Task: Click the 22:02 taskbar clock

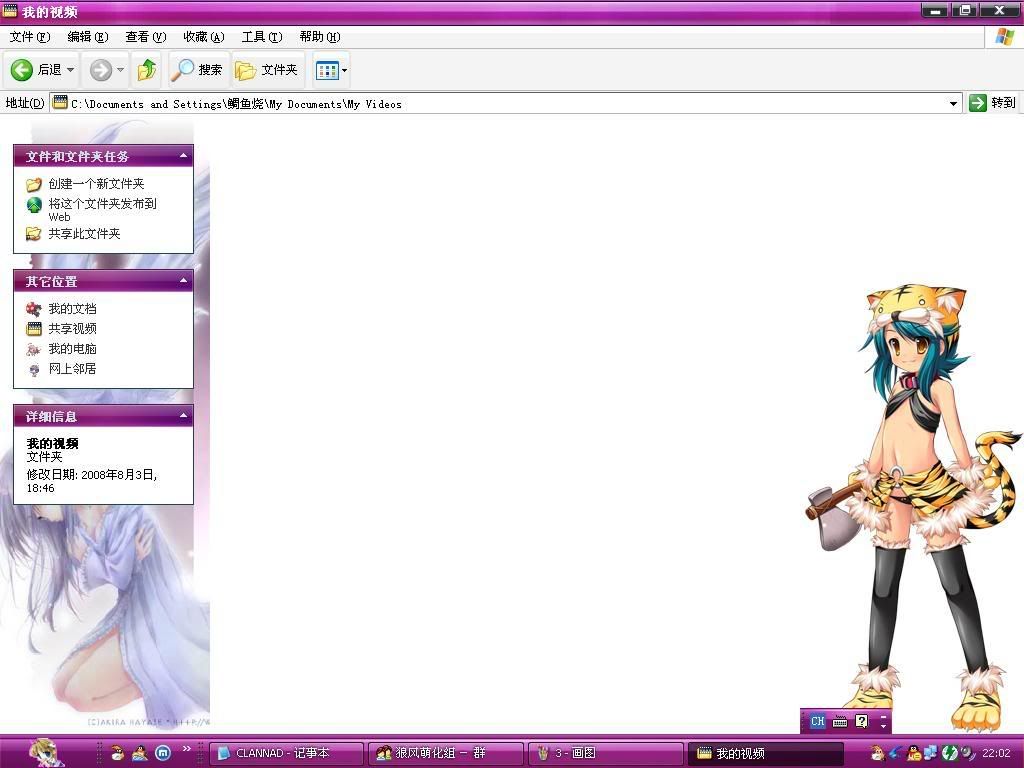Action: click(996, 753)
